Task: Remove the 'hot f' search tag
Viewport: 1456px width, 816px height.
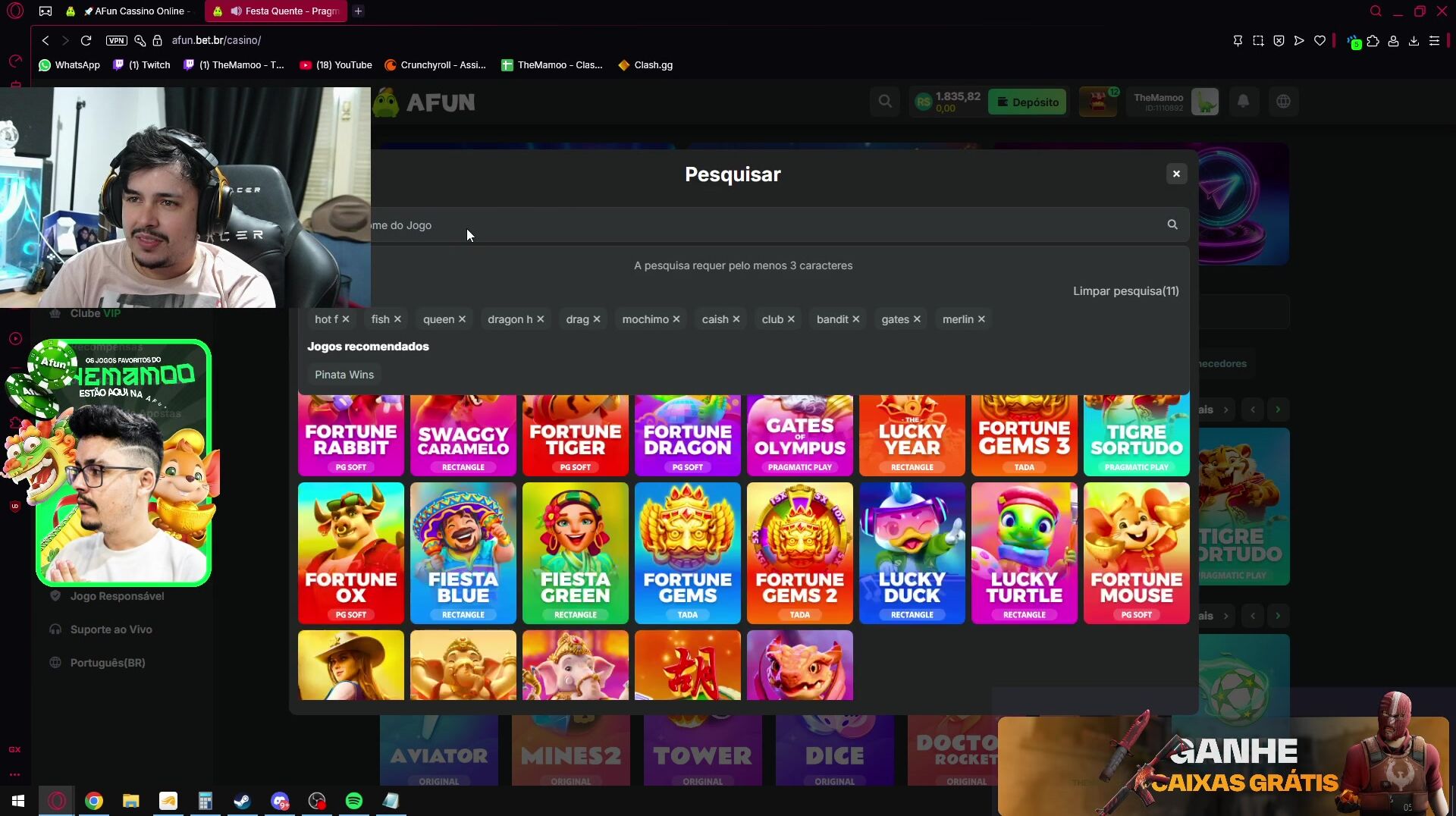Action: point(346,319)
